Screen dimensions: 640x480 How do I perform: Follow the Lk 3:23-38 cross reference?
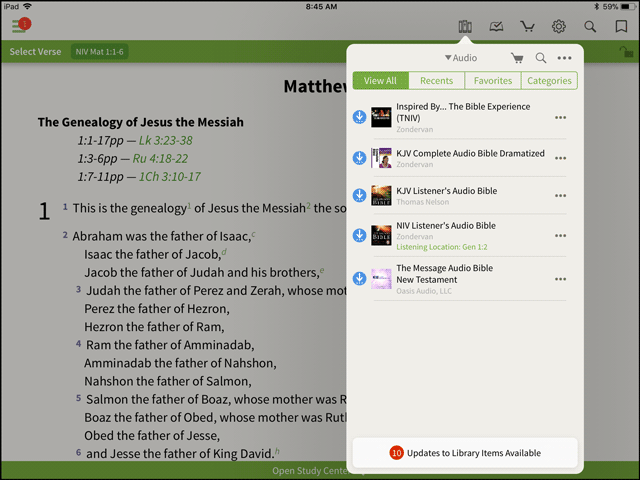[165, 140]
